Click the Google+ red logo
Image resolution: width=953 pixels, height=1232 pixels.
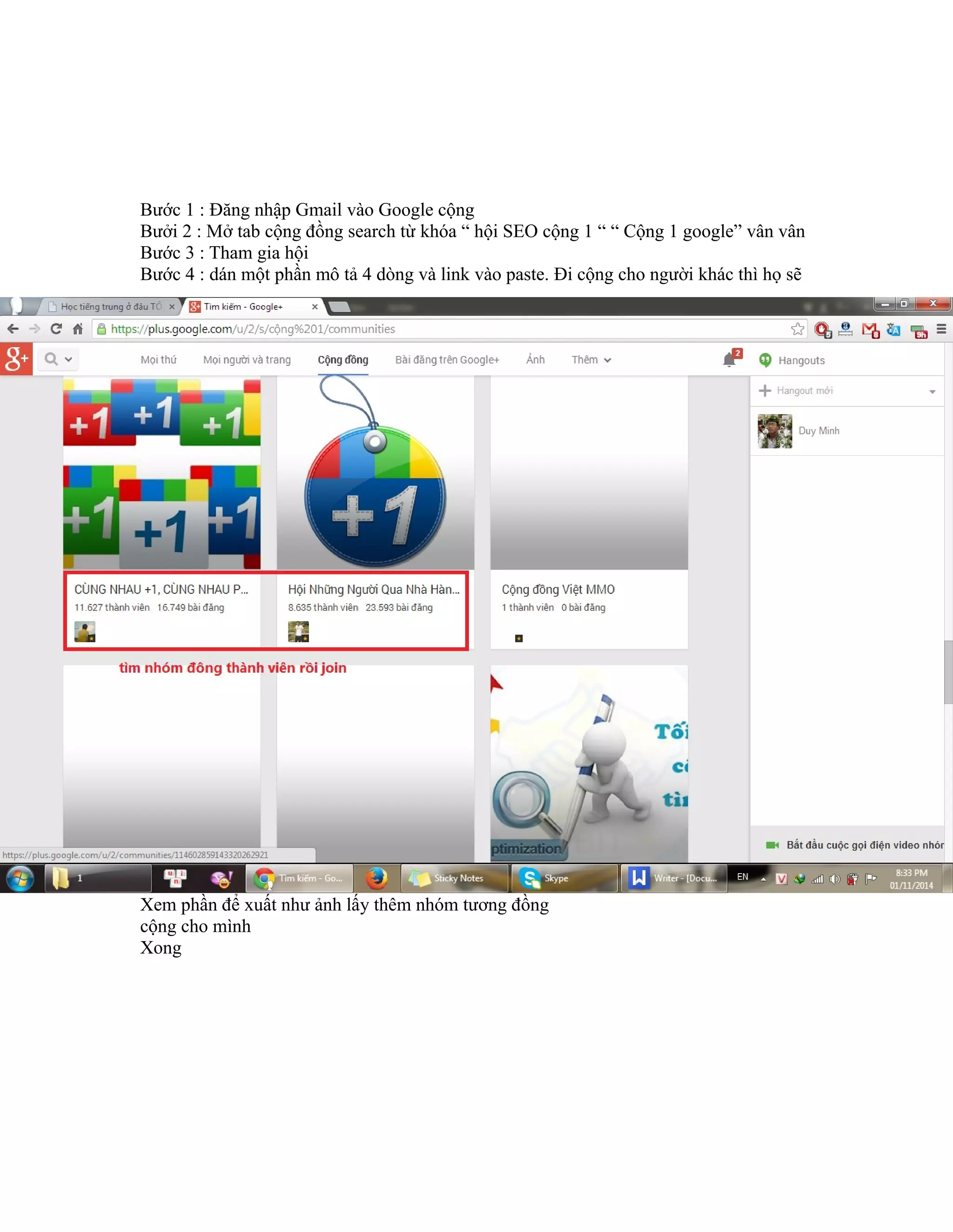point(16,359)
